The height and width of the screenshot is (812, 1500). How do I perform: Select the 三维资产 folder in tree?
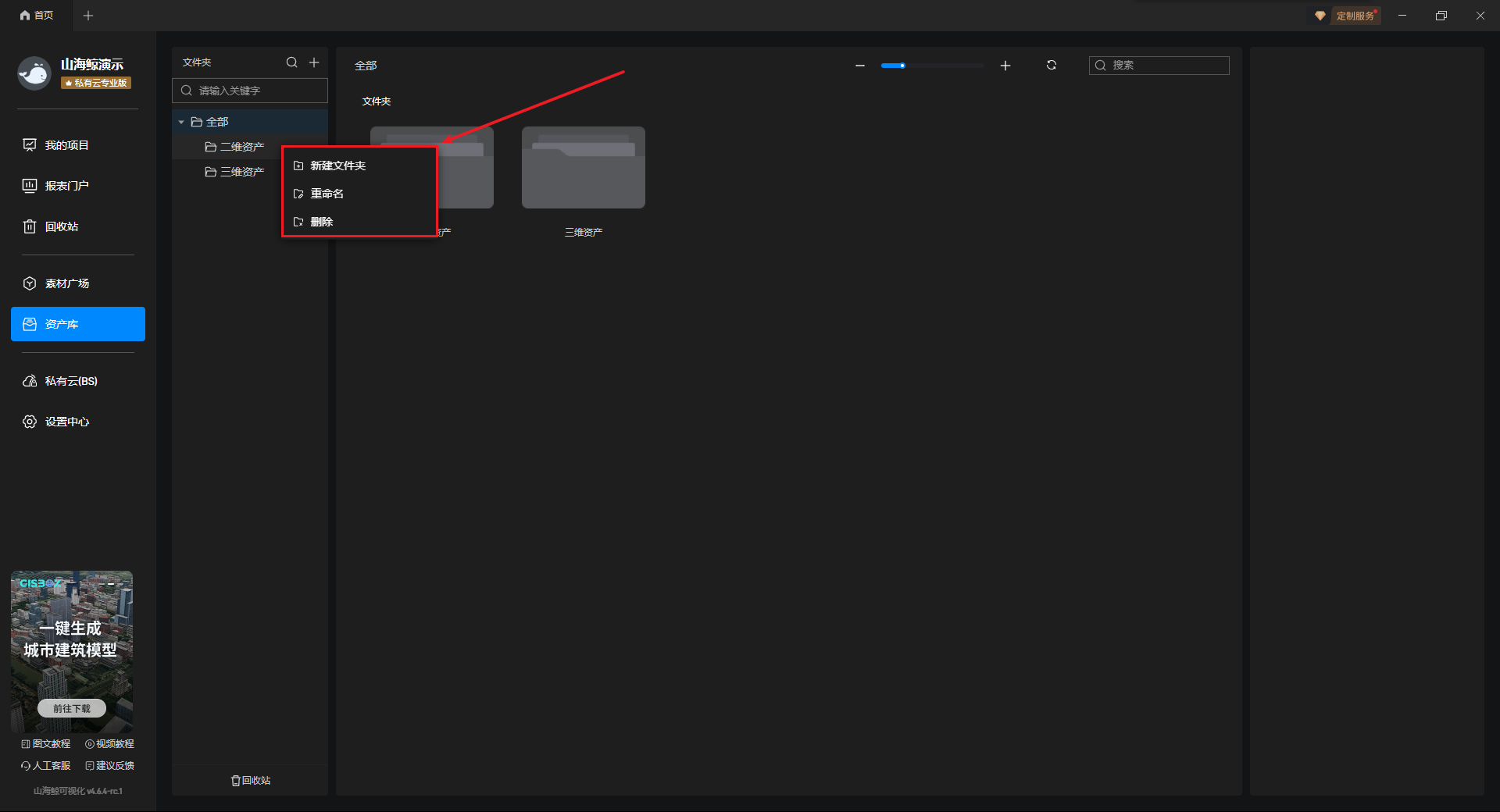[241, 172]
